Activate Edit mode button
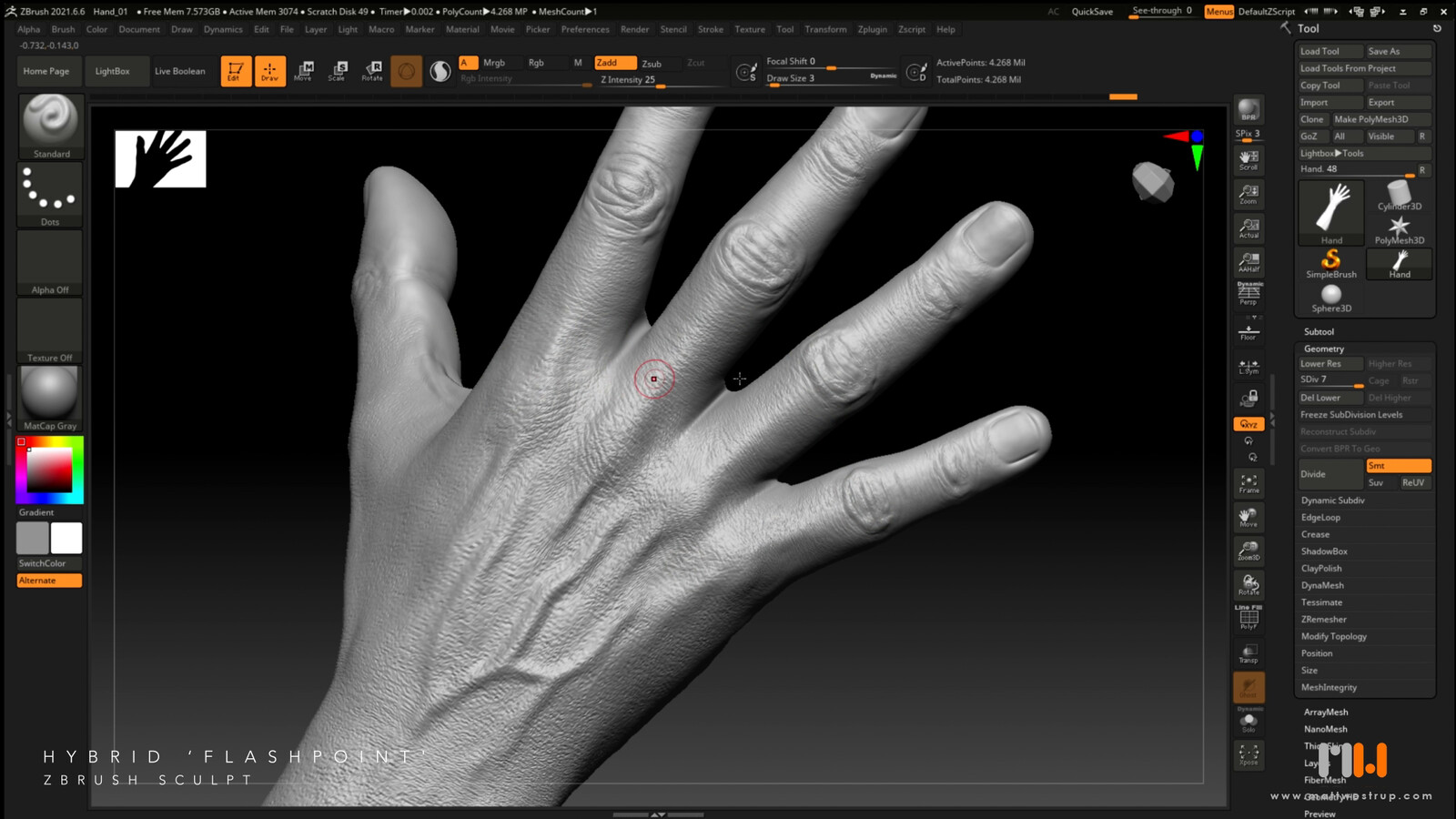Image resolution: width=1456 pixels, height=819 pixels. coord(236,71)
